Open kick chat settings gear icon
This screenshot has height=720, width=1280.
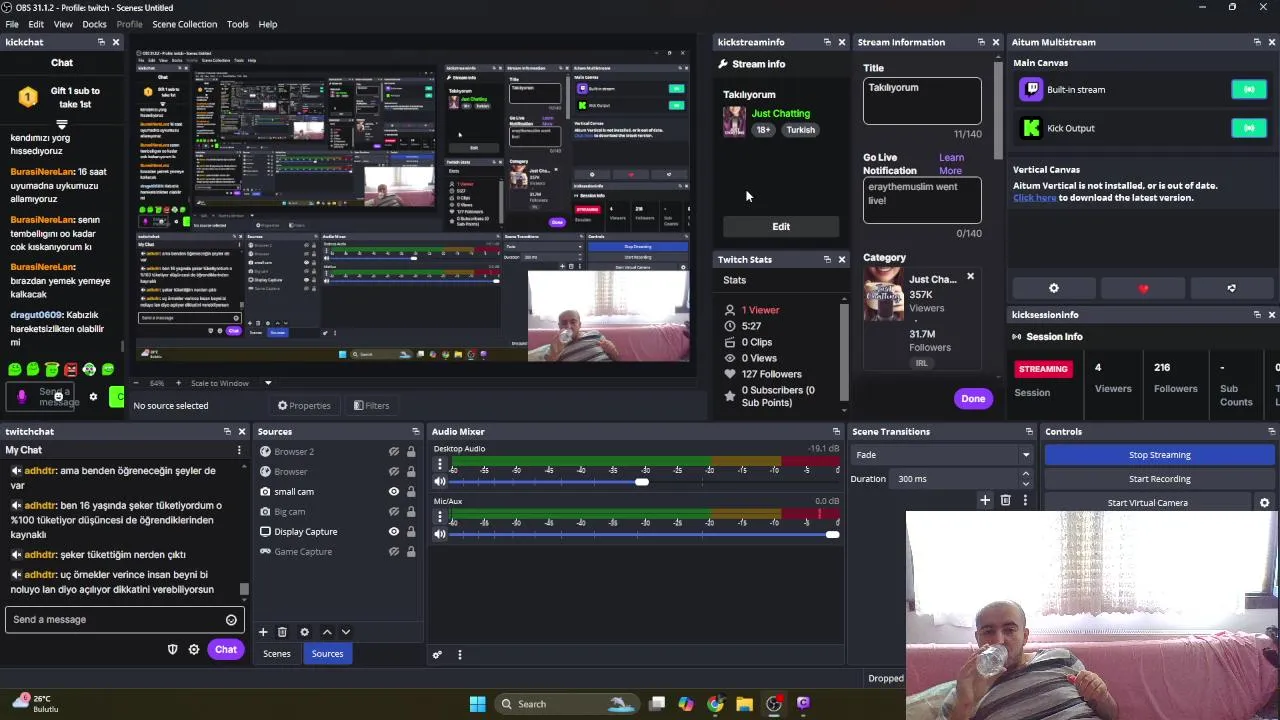click(93, 397)
